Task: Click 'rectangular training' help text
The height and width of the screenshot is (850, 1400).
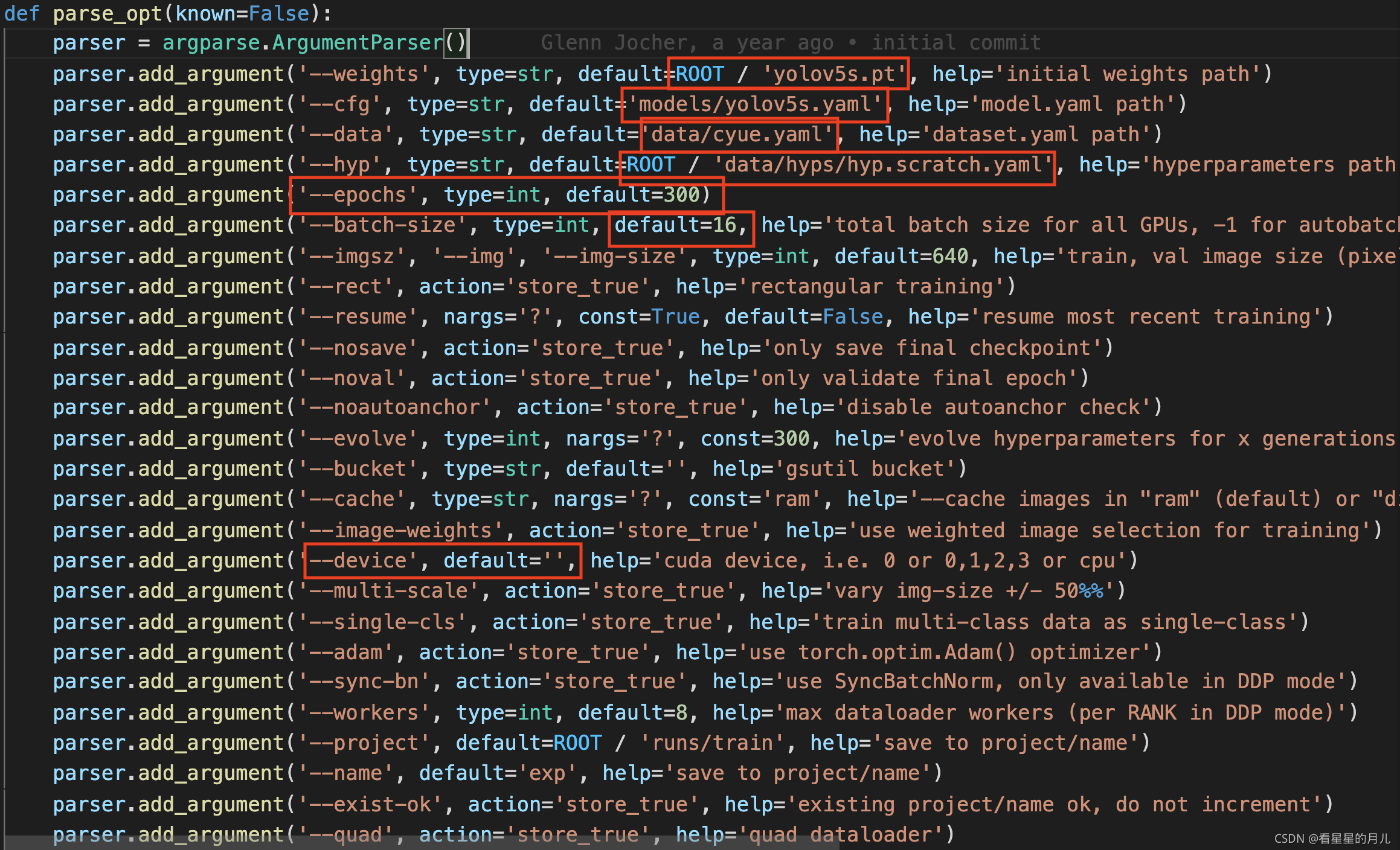Action: pyautogui.click(x=870, y=287)
